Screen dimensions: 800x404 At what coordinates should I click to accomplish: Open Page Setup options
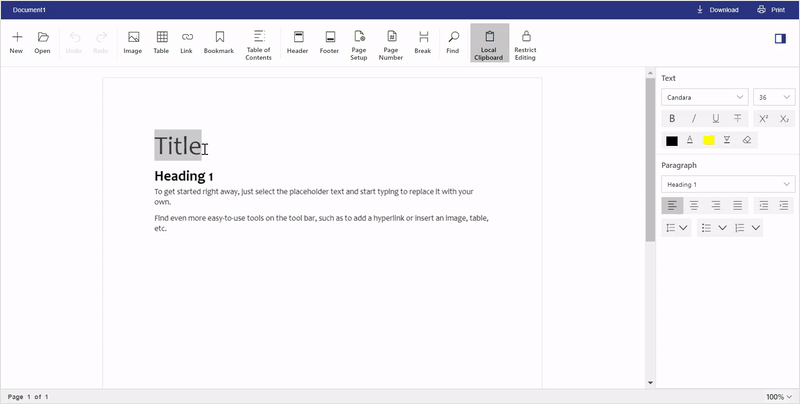point(359,43)
